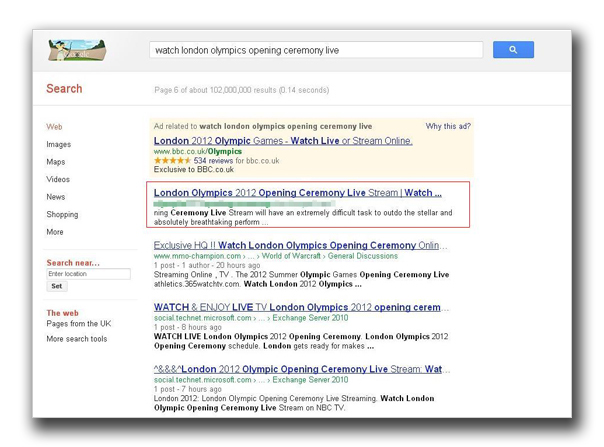The width and height of the screenshot is (604, 447).
Task: Click the '1 post - 8 hours ago' text
Action: point(188,327)
